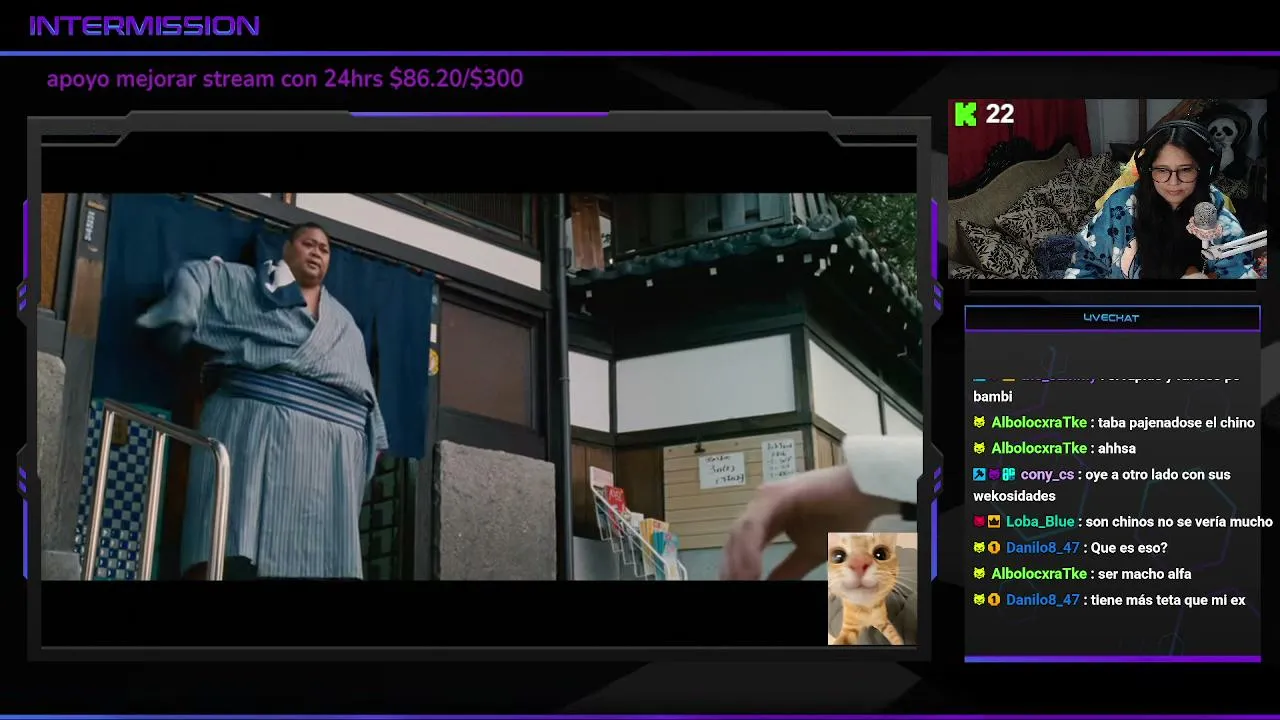Click the chat message 'ahhsa'
Image resolution: width=1280 pixels, height=720 pixels.
coord(1117,449)
